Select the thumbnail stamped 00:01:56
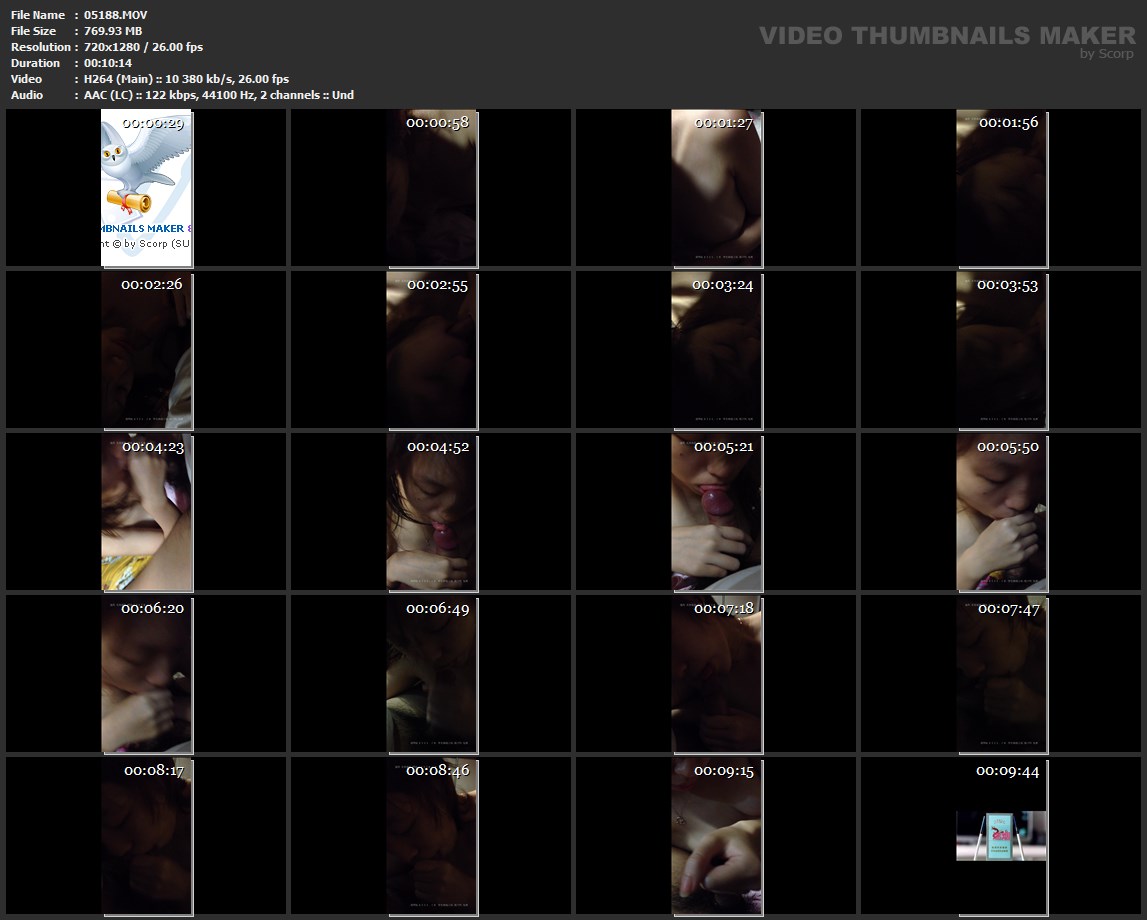 (1001, 188)
